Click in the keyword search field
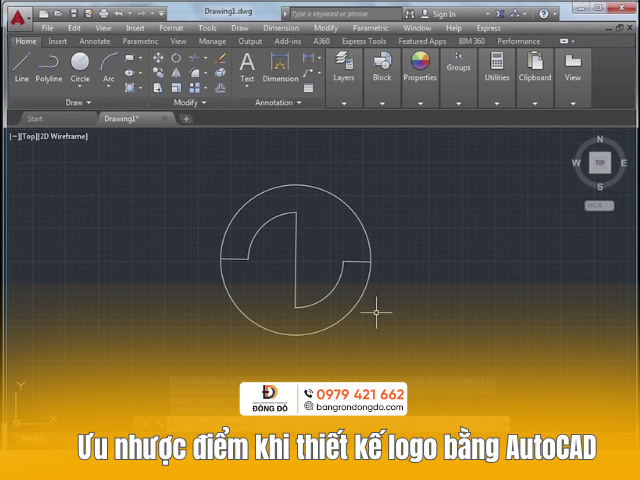The width and height of the screenshot is (640, 480). pos(345,14)
